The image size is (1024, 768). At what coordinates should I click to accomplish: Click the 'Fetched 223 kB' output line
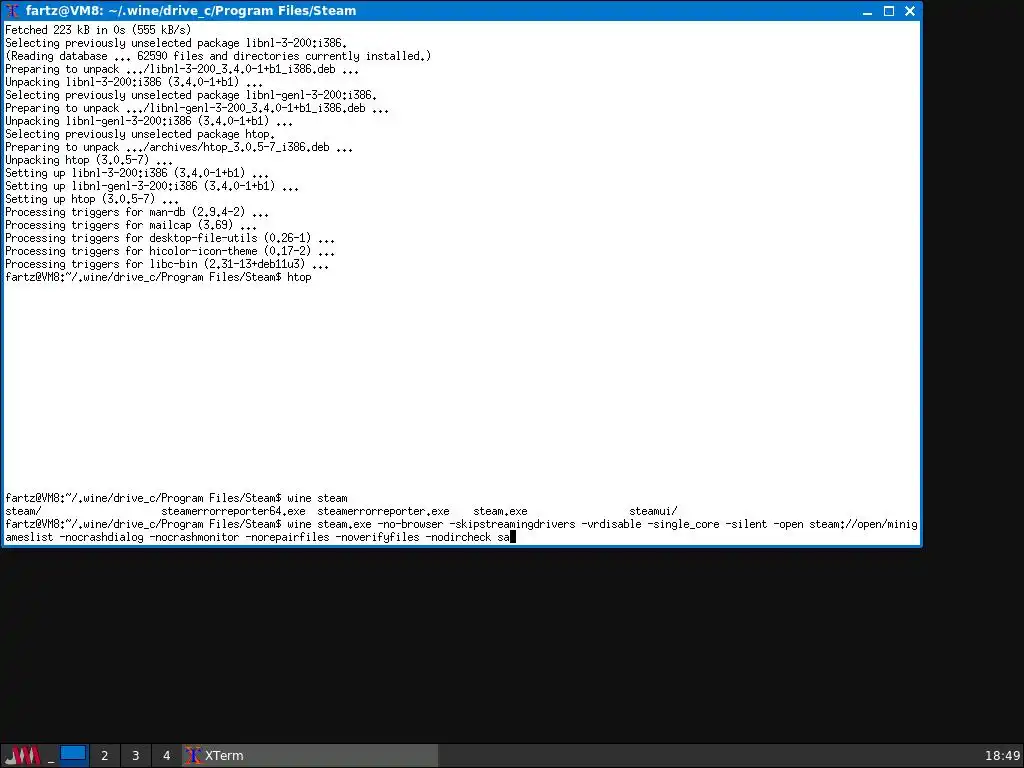click(x=98, y=30)
